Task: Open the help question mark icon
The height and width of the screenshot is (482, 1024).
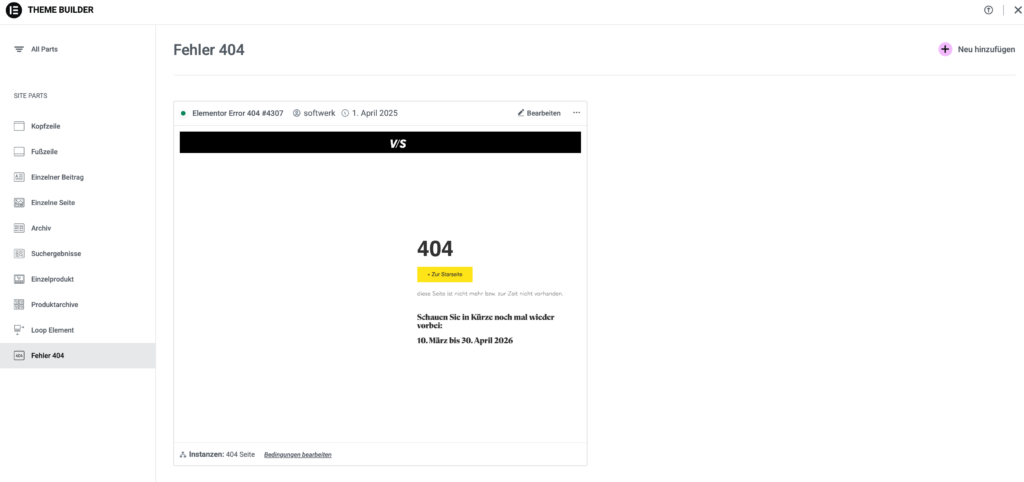Action: tap(988, 10)
